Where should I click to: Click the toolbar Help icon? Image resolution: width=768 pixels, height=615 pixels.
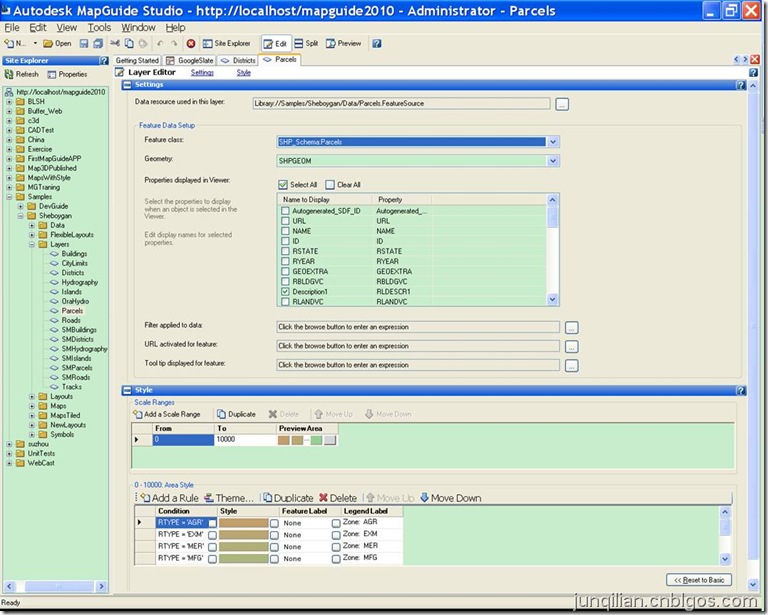(377, 44)
